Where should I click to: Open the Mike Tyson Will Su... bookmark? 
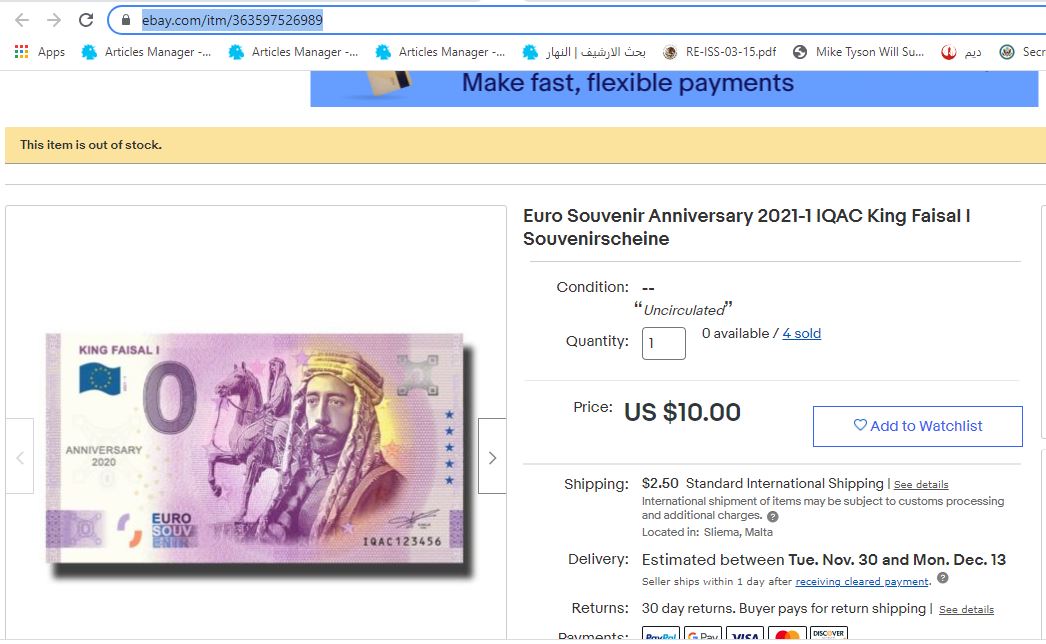coord(859,51)
